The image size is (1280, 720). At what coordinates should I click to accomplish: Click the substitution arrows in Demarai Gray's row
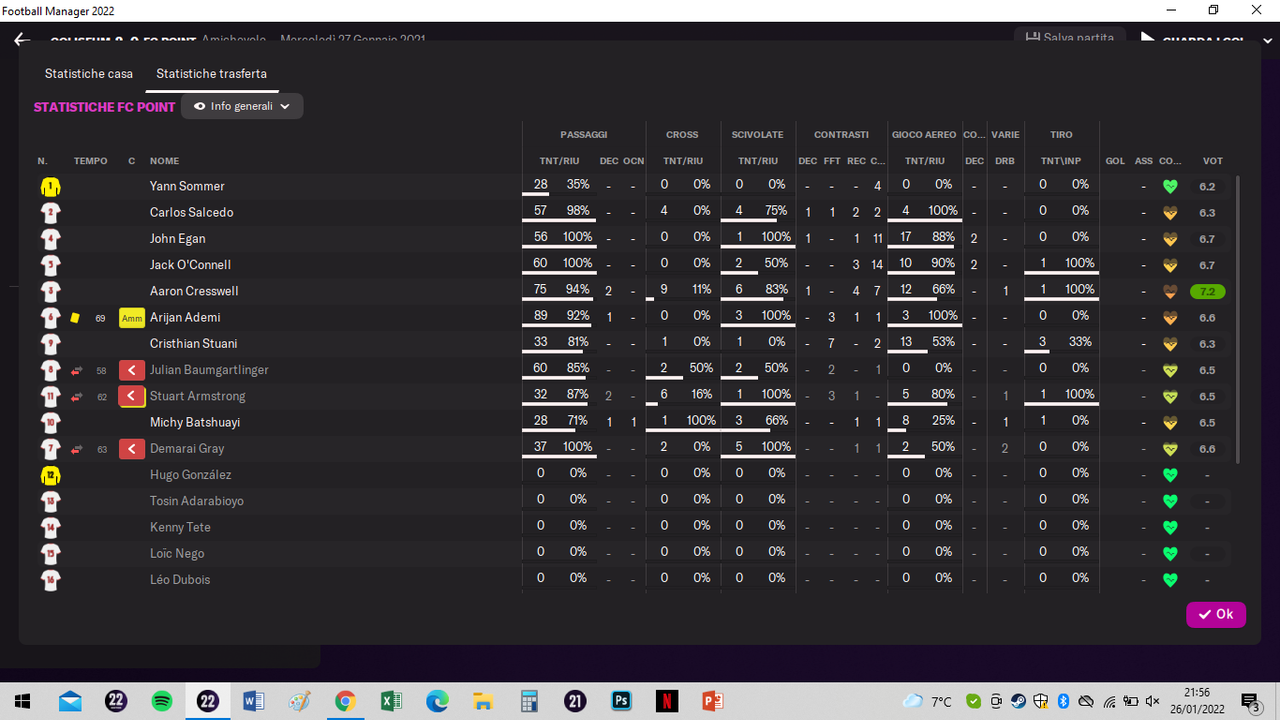point(76,449)
